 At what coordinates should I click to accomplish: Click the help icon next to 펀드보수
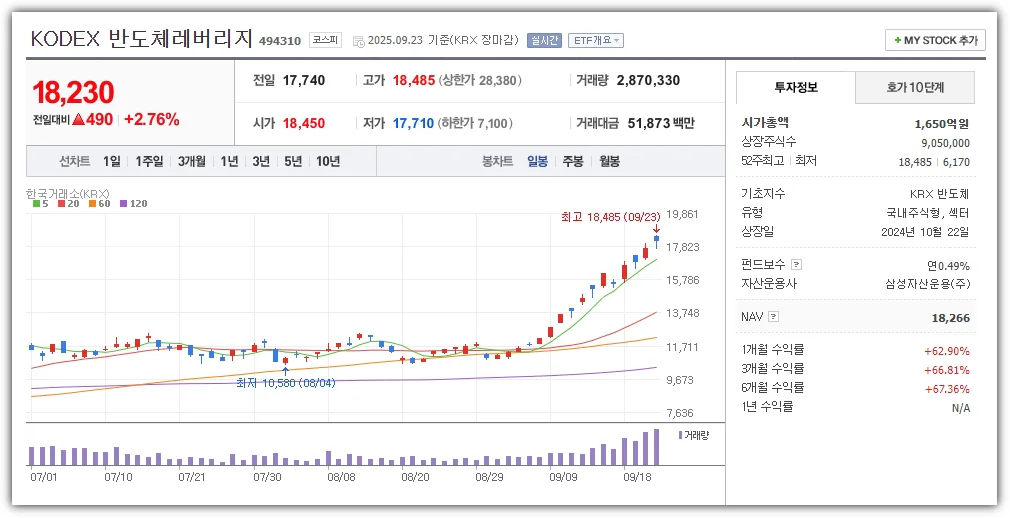click(x=796, y=265)
